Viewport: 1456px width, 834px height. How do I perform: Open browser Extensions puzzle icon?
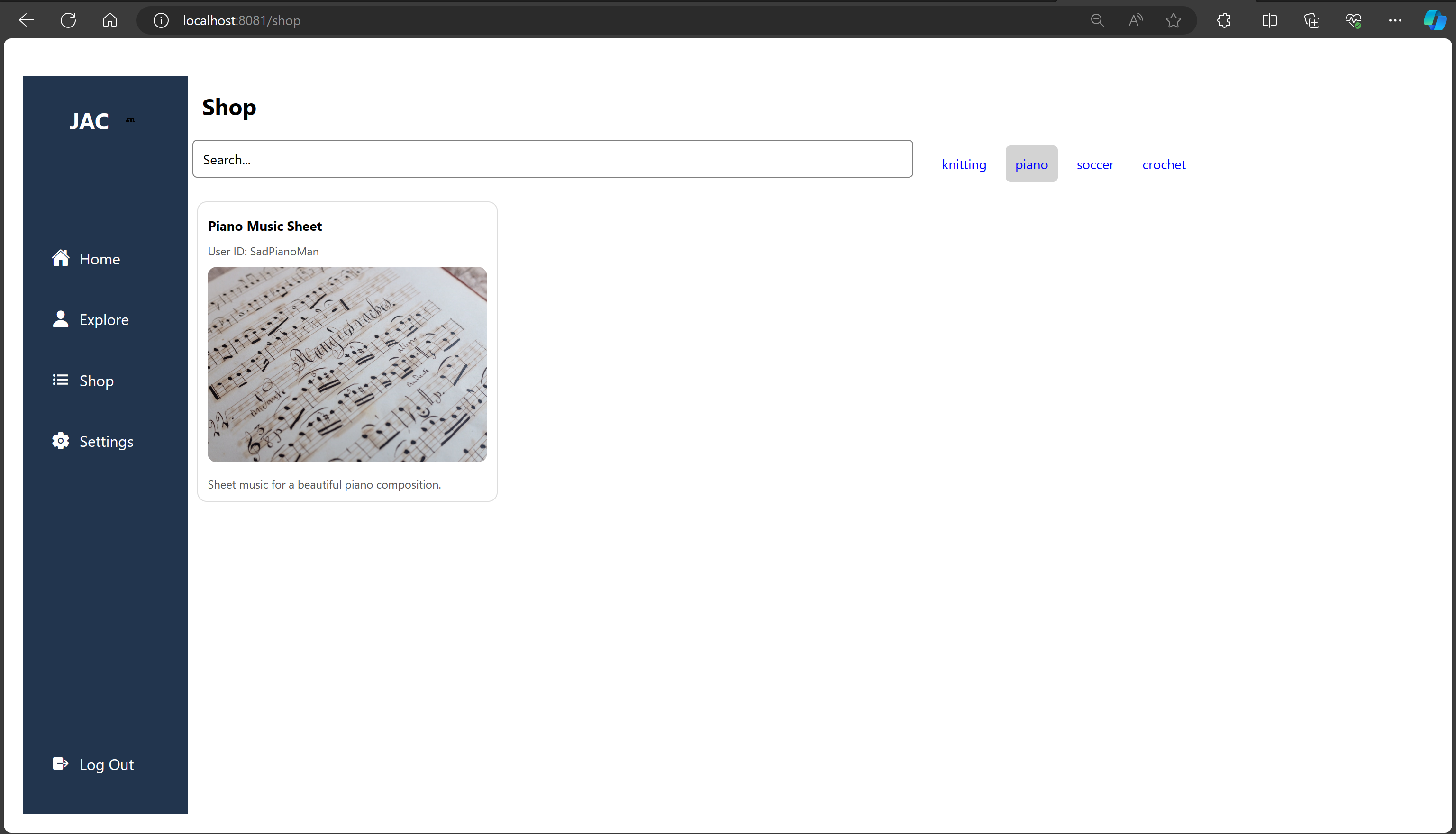[x=1223, y=21]
